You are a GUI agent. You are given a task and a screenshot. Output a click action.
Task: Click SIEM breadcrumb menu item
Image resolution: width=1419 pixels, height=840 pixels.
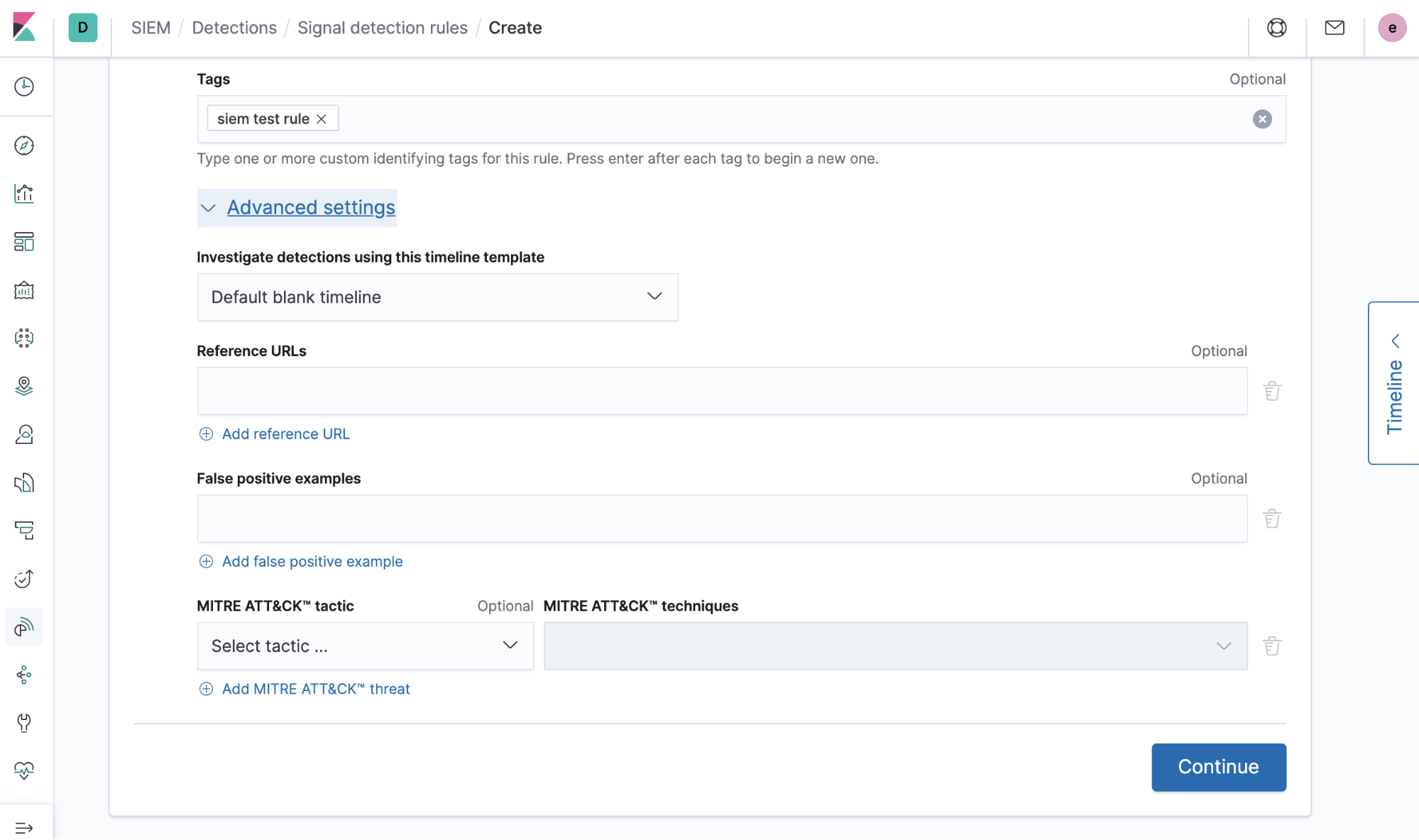click(151, 27)
